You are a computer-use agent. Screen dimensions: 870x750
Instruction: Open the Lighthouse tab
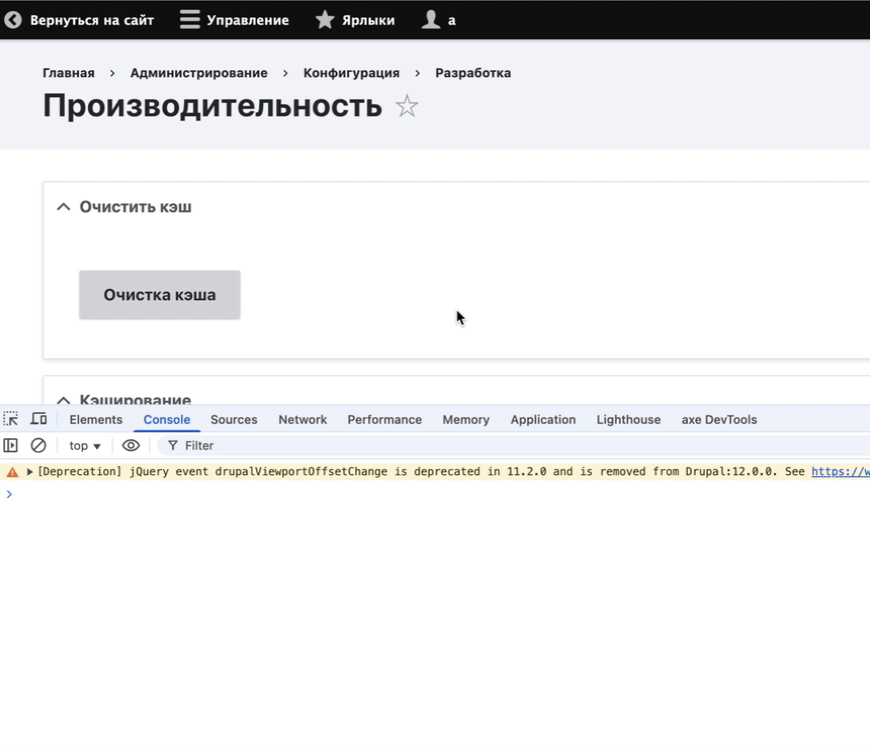629,419
